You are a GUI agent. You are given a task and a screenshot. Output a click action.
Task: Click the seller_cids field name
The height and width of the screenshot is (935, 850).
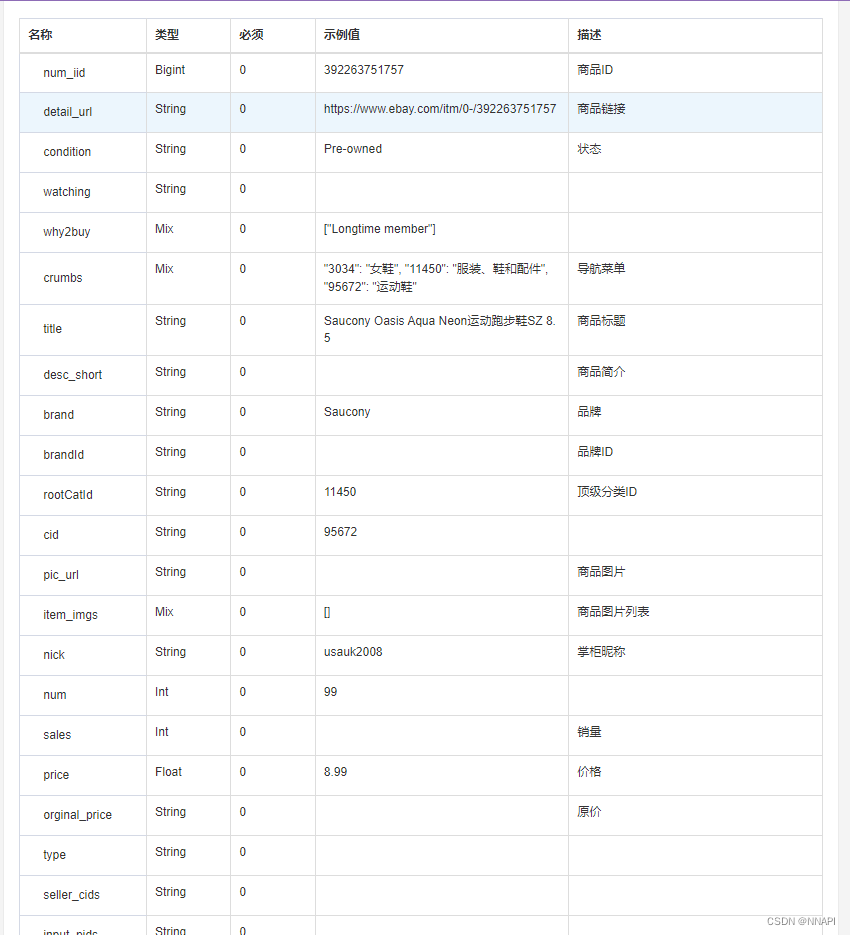71,894
